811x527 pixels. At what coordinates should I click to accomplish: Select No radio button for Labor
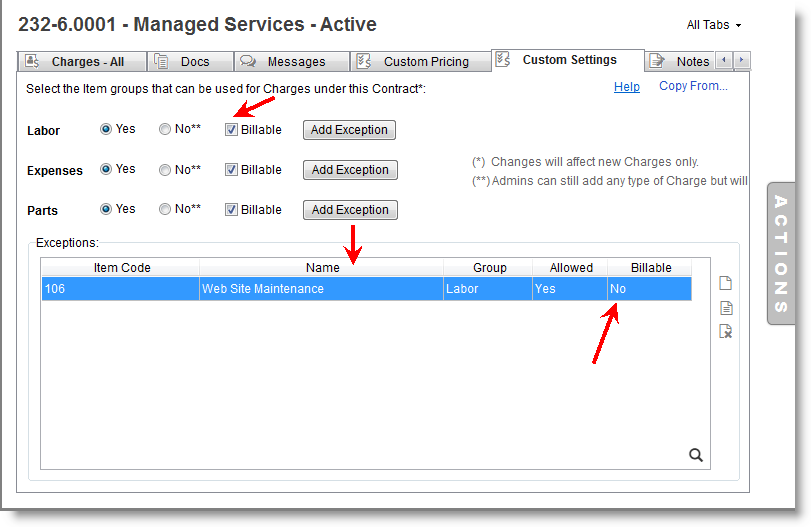tap(165, 130)
